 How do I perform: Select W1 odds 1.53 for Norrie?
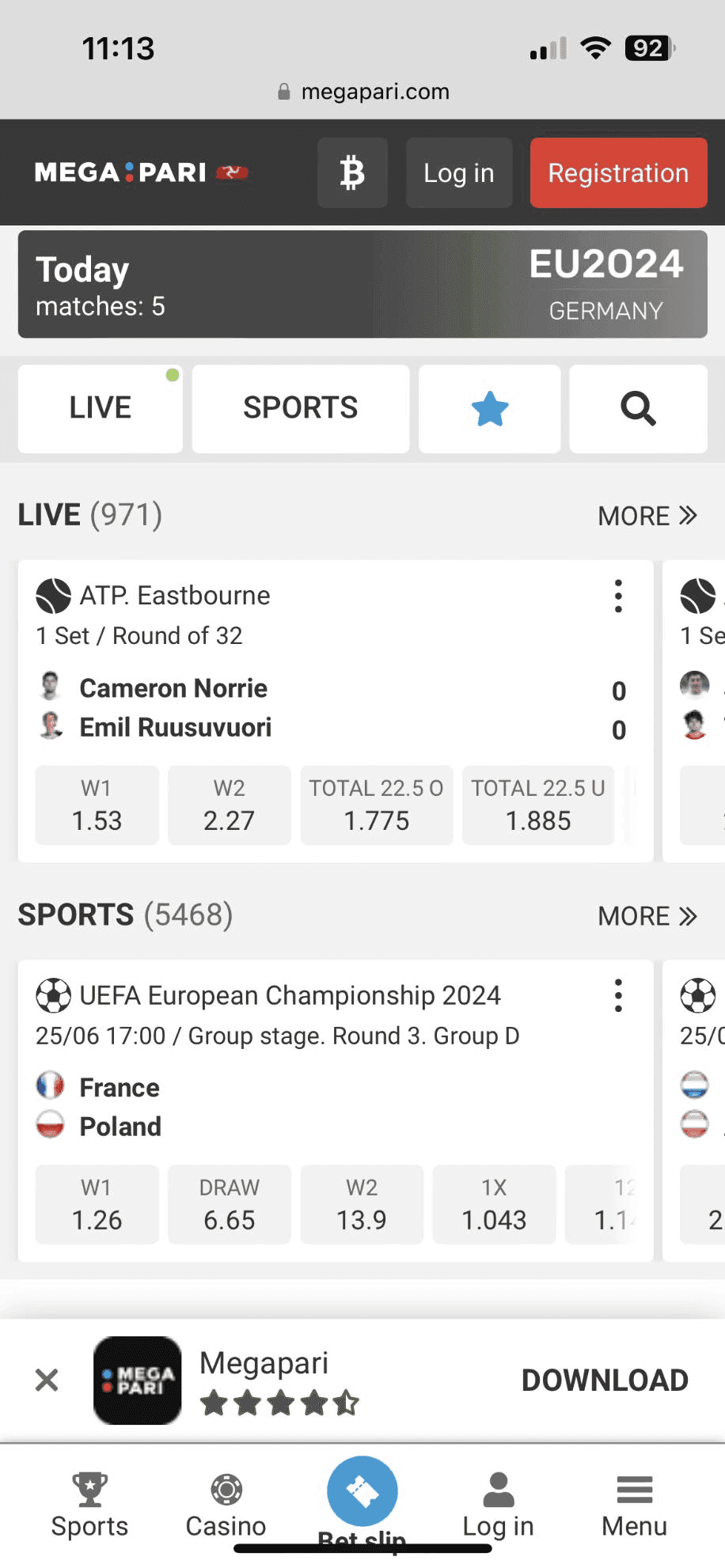pos(97,805)
